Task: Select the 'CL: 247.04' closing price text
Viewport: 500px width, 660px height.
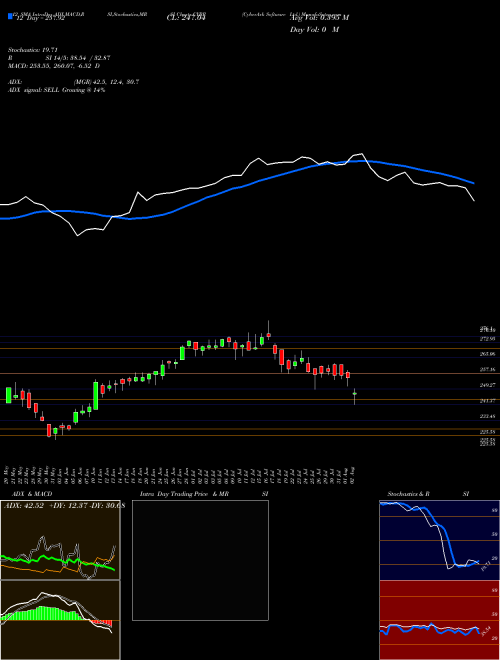Action: [185, 18]
